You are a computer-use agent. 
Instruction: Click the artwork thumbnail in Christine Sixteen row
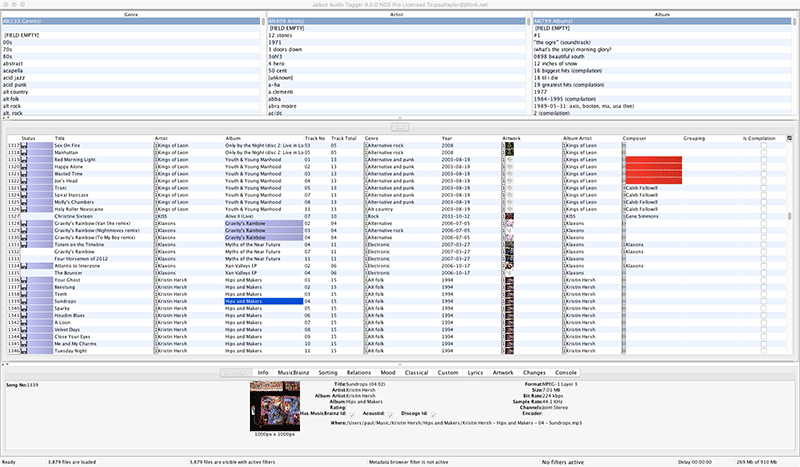point(507,215)
